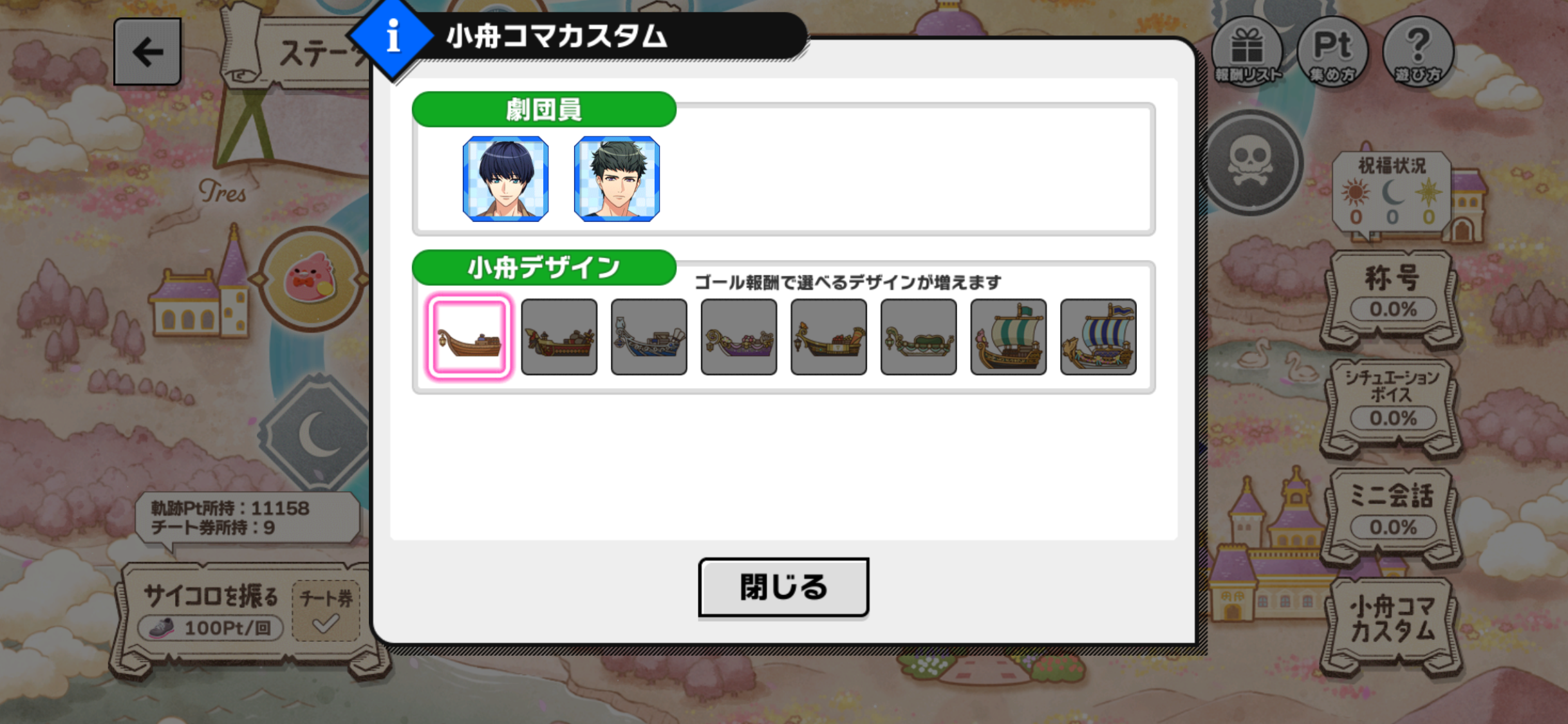This screenshot has width=1568, height=724.
Task: Select the blue-striped sail ship design
Action: [x=1098, y=337]
